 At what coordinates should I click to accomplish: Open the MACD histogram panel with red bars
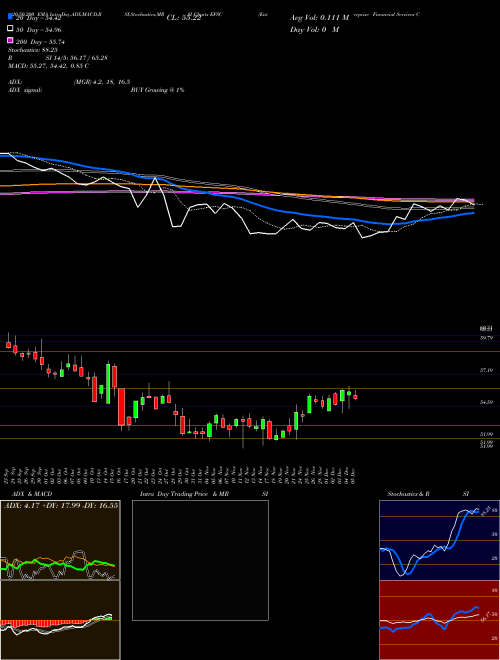[60, 620]
